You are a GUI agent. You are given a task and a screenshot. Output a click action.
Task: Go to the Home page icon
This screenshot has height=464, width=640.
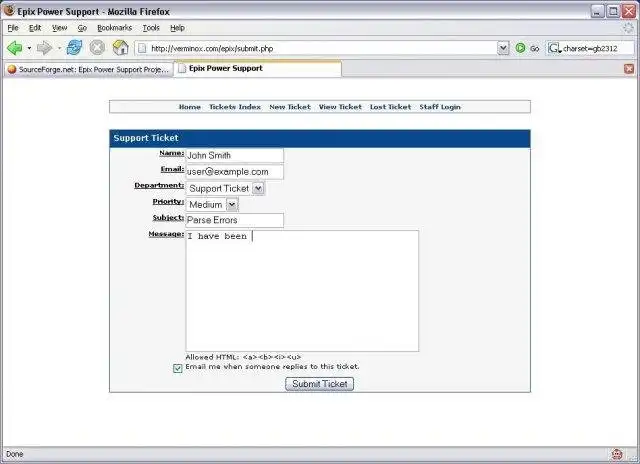(120, 48)
